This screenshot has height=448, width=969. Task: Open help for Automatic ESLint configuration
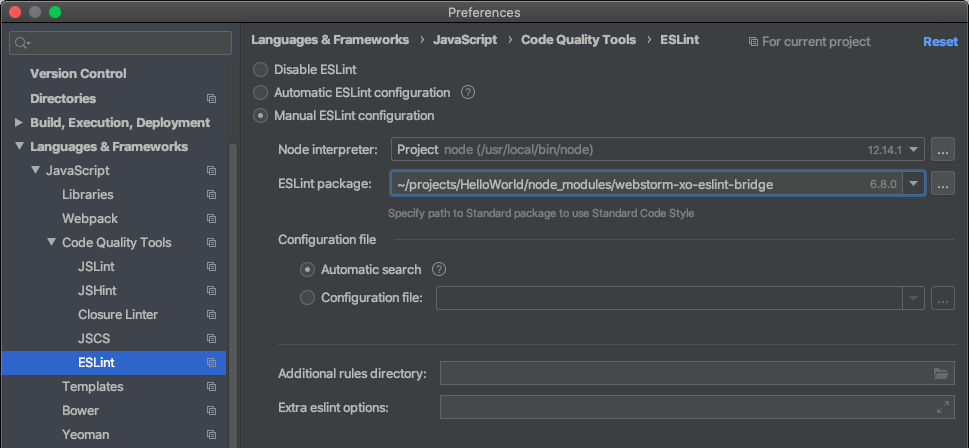(468, 93)
